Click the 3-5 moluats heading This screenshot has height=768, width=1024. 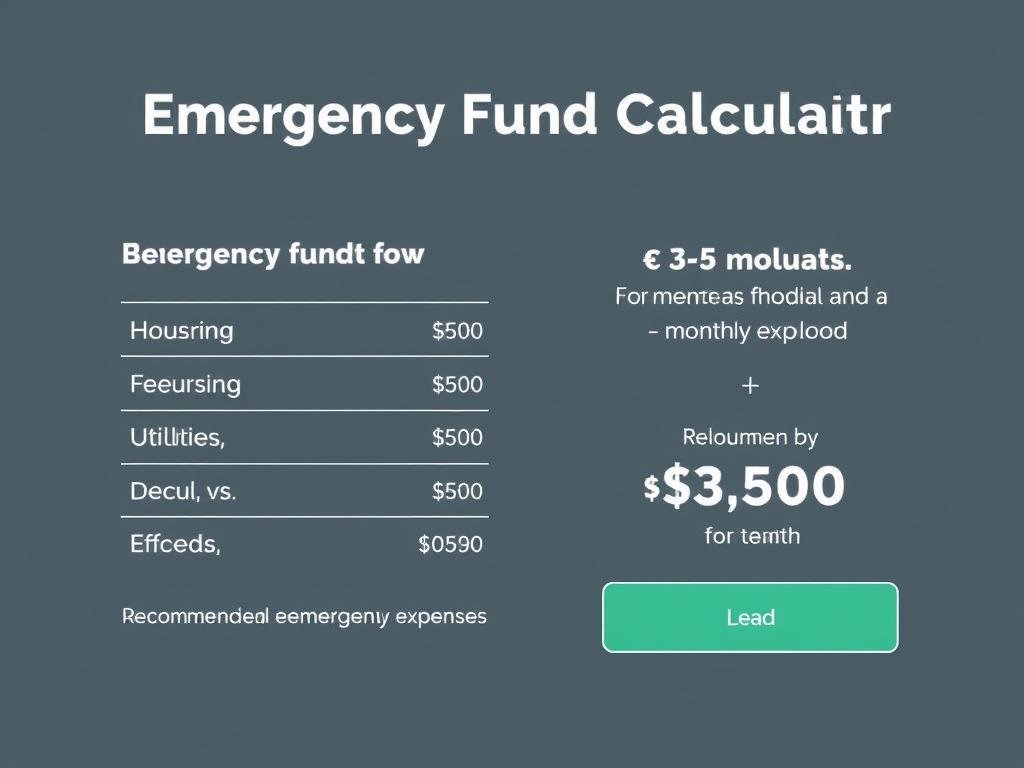point(749,260)
